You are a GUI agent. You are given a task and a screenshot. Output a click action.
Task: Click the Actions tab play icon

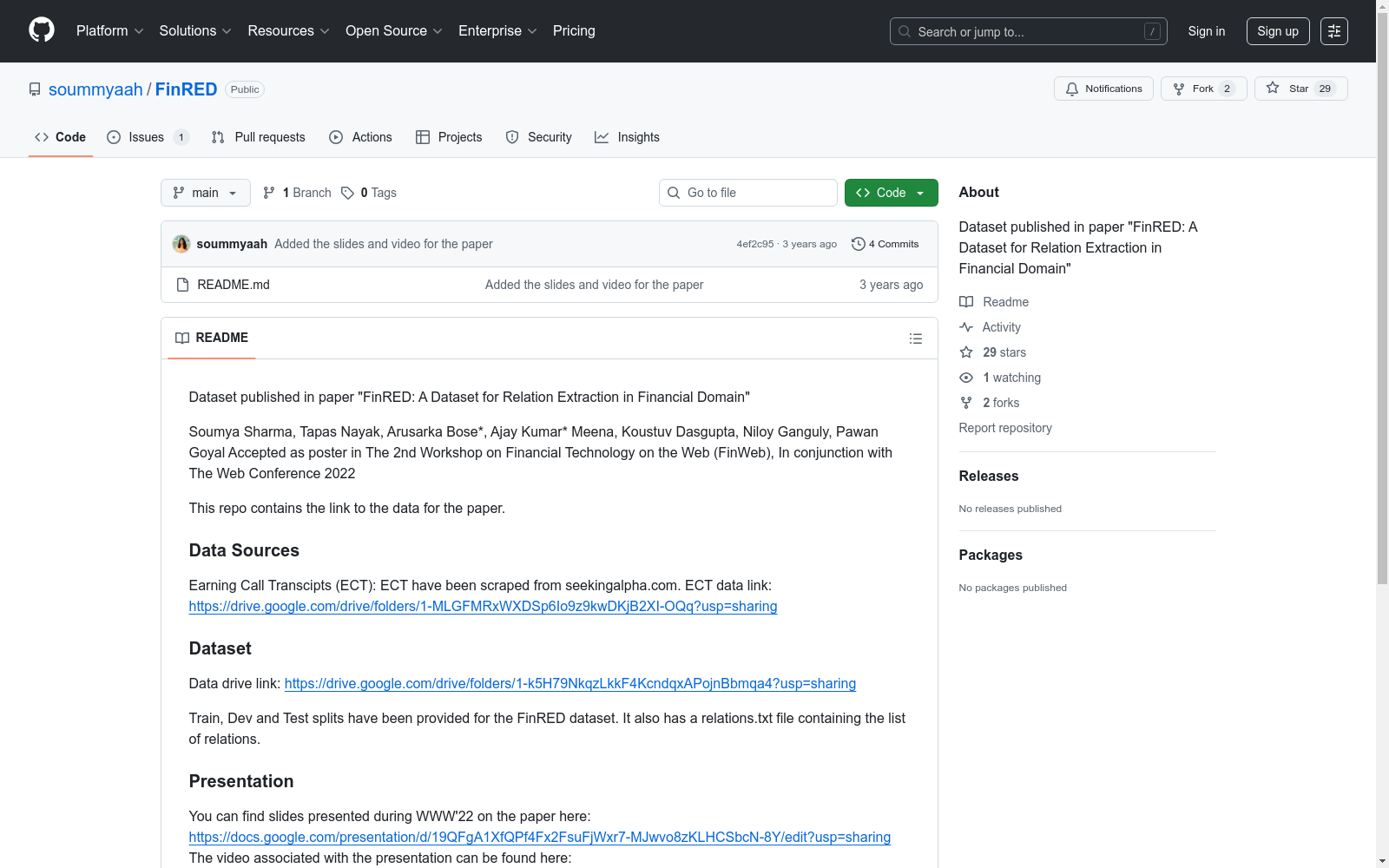coord(336,137)
